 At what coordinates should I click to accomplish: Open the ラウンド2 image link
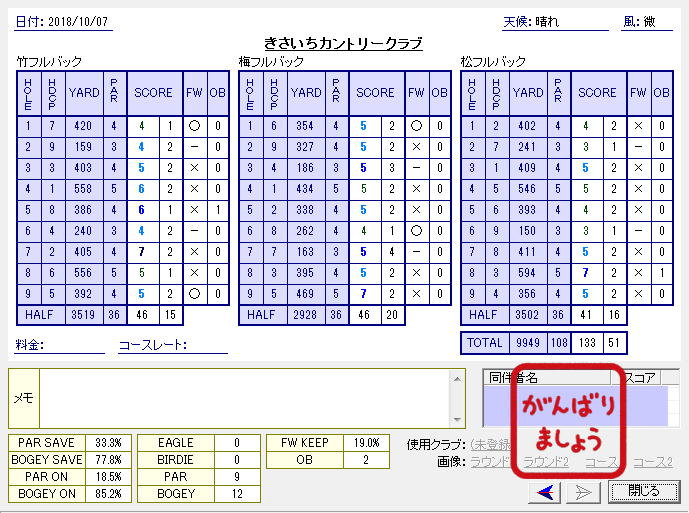point(546,462)
